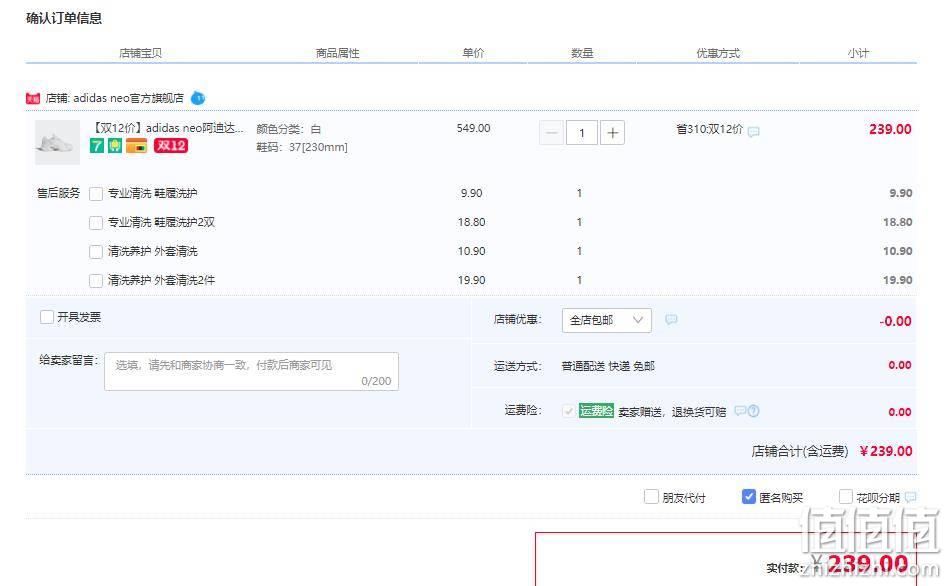Click the 普通配送 快递 免邮 shipping text

[x=608, y=366]
